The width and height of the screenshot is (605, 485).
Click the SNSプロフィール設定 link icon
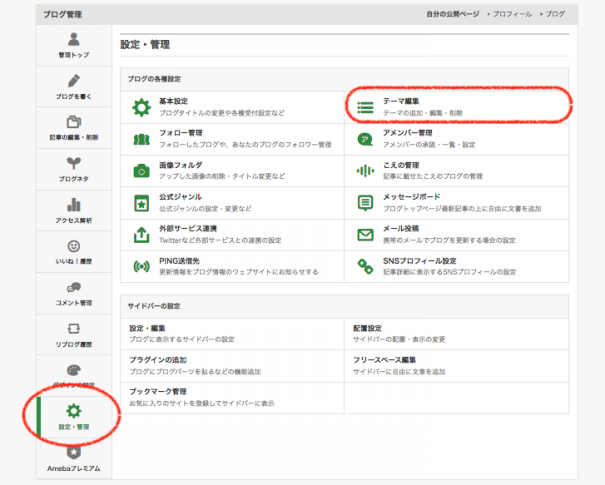pyautogui.click(x=366, y=266)
